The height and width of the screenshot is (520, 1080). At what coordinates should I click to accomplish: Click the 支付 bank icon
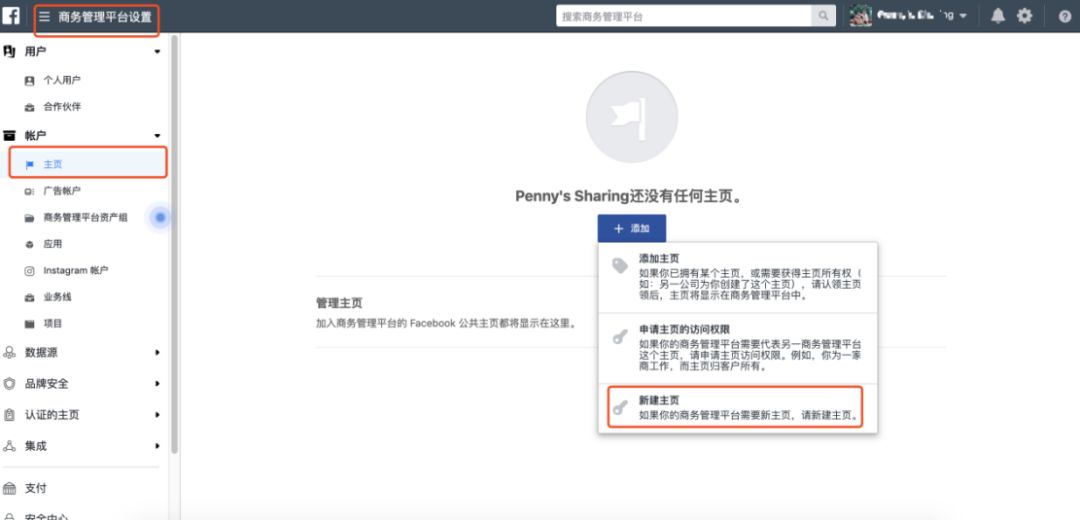10,488
